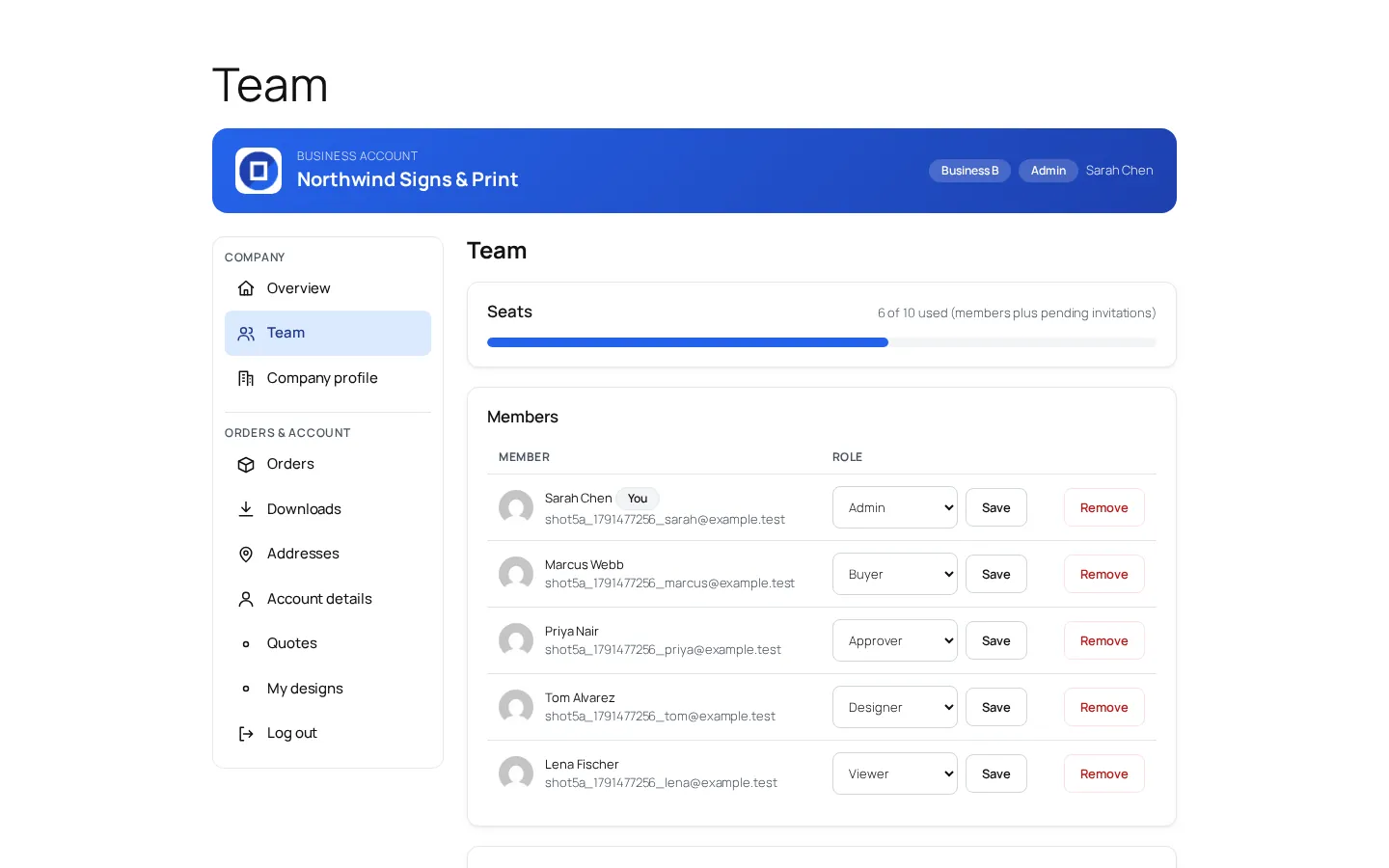The width and height of the screenshot is (1389, 868).
Task: Open Marcus Webb's Buyer role dropdown
Action: pos(895,574)
